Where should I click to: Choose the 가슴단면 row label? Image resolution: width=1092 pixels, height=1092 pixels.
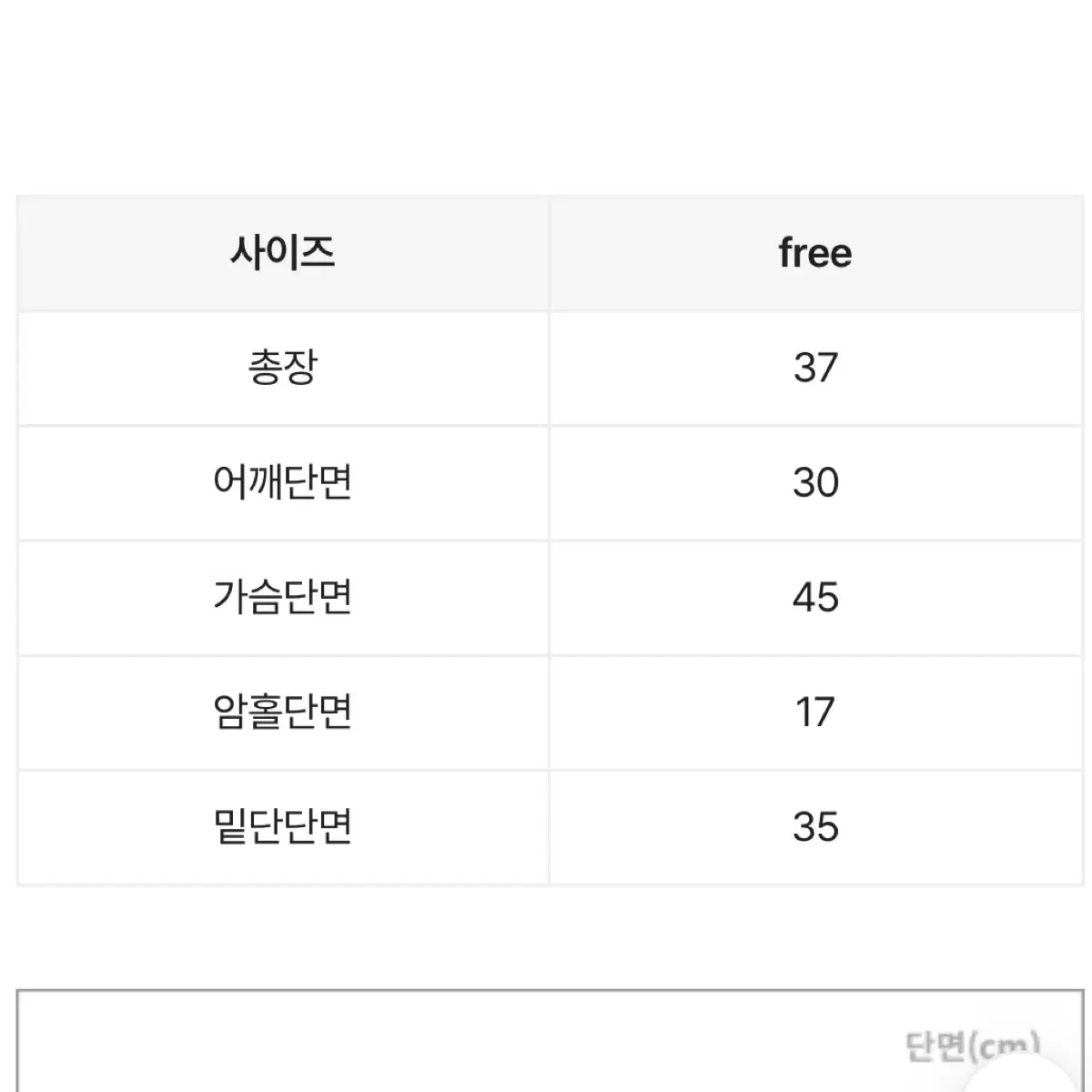[283, 598]
